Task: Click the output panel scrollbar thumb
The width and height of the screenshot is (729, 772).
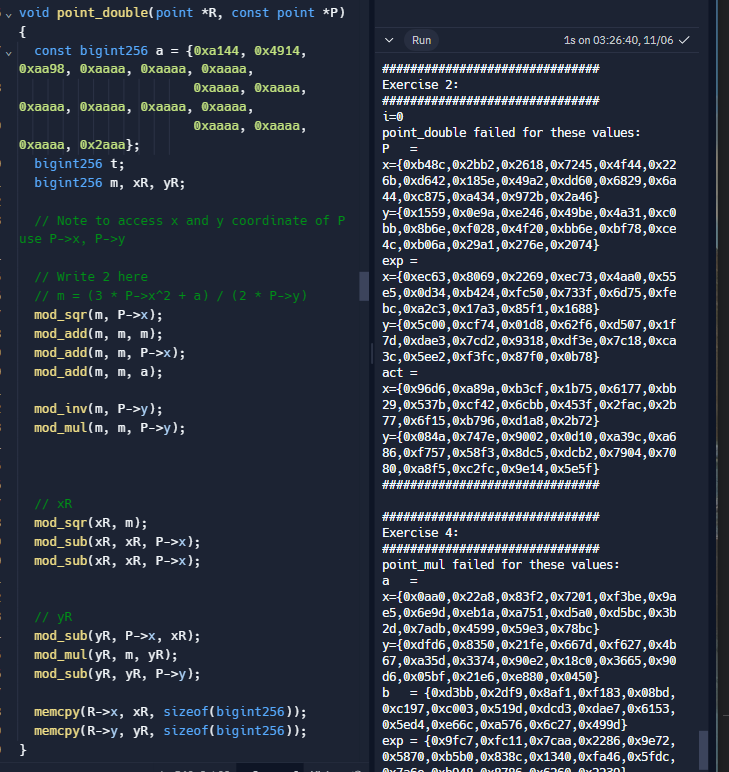Action: (x=703, y=748)
